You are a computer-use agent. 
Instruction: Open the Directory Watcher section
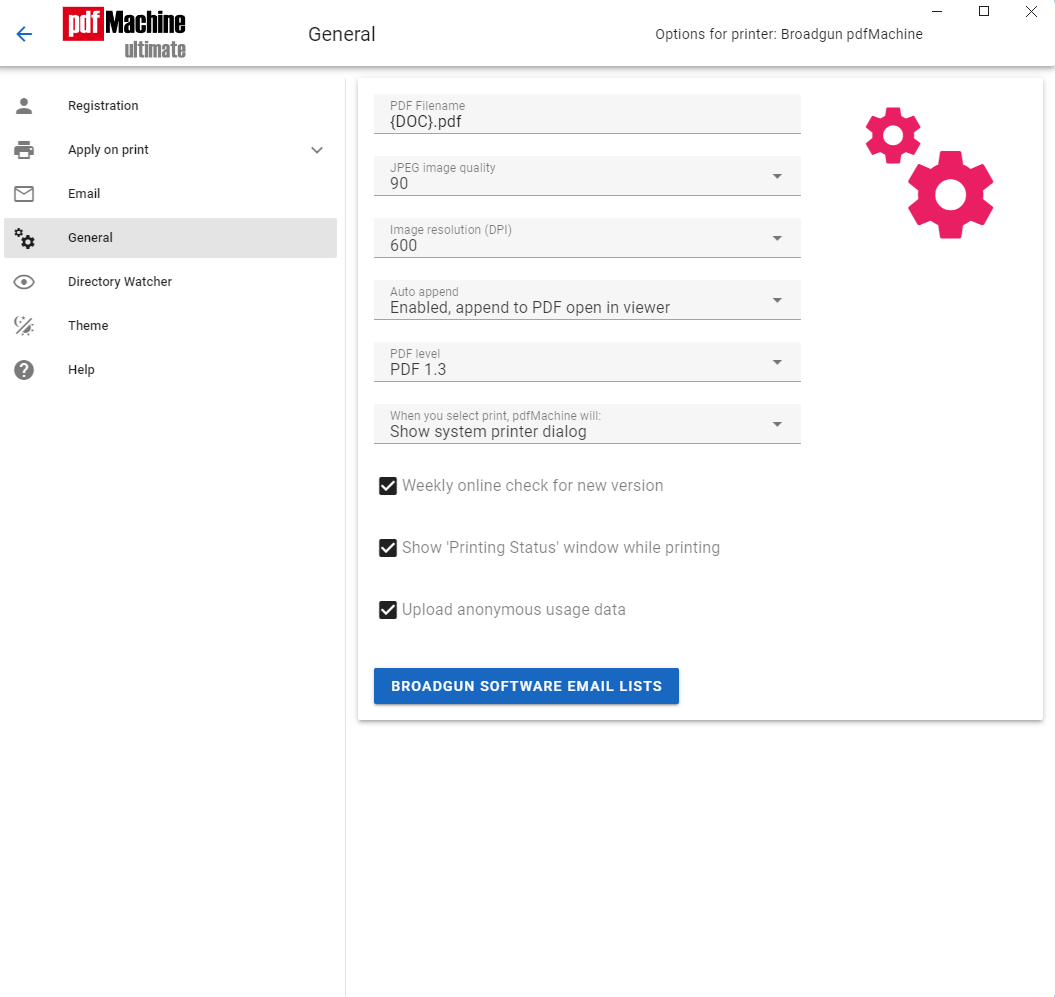click(170, 282)
